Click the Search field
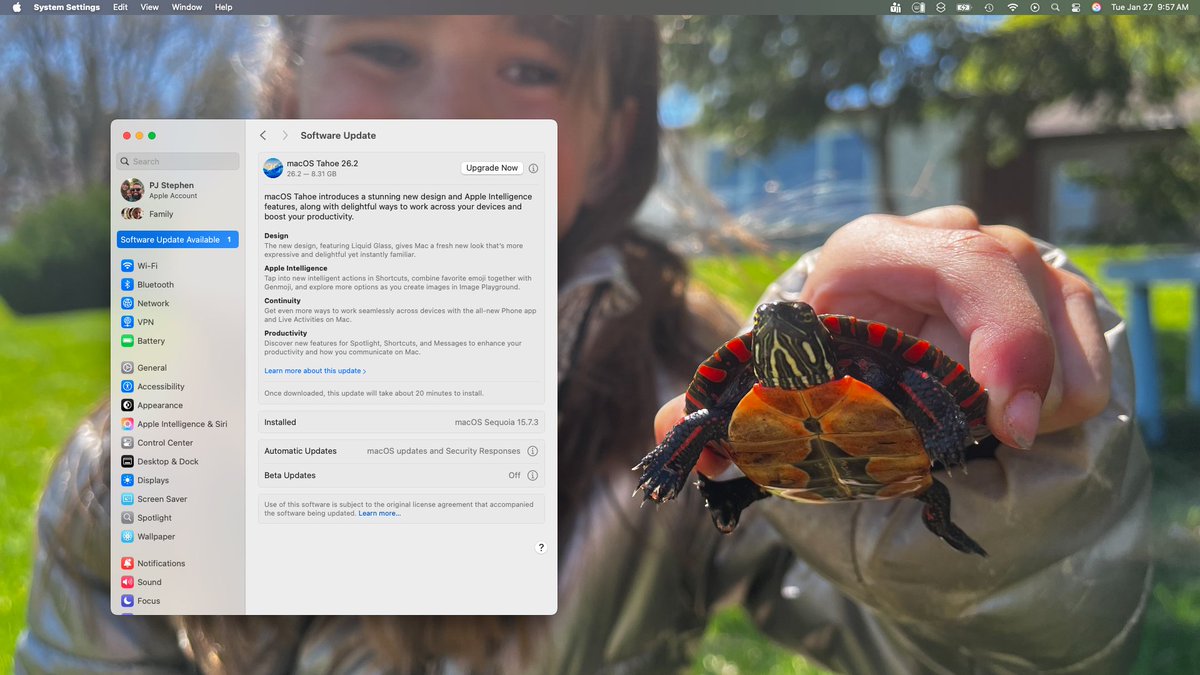Viewport: 1200px width, 675px height. 178,161
